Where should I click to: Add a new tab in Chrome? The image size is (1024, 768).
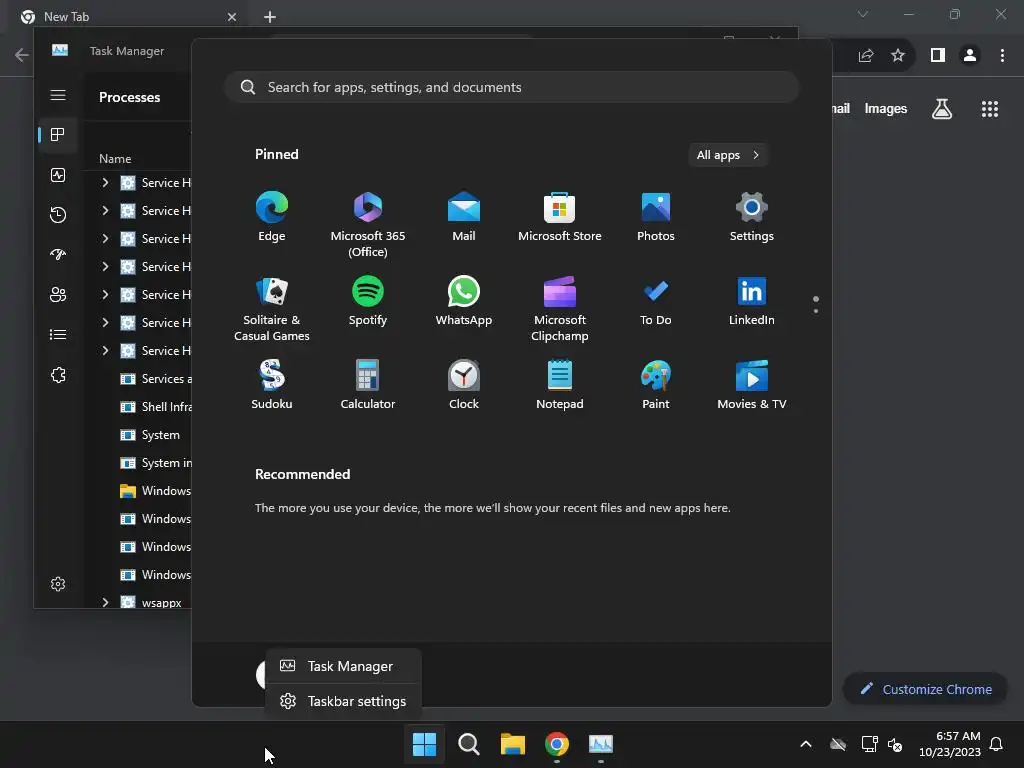270,17
